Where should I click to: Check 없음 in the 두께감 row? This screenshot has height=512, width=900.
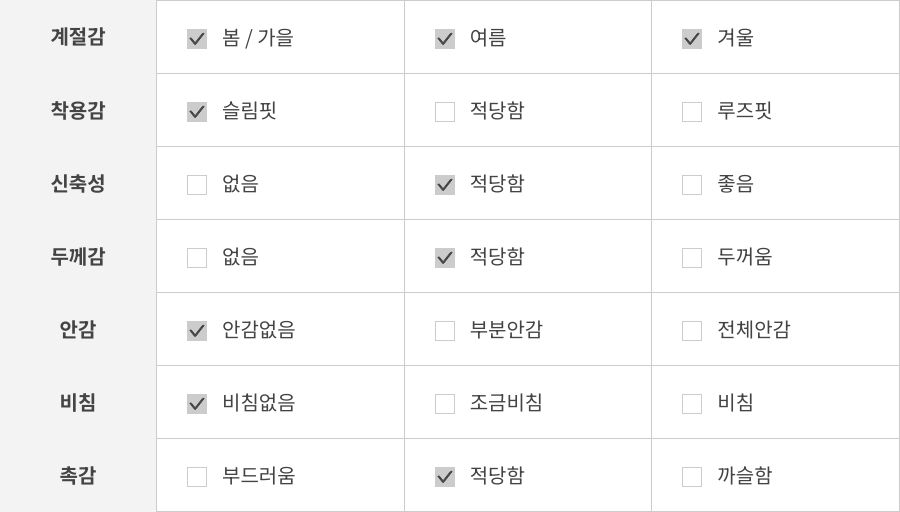point(197,258)
